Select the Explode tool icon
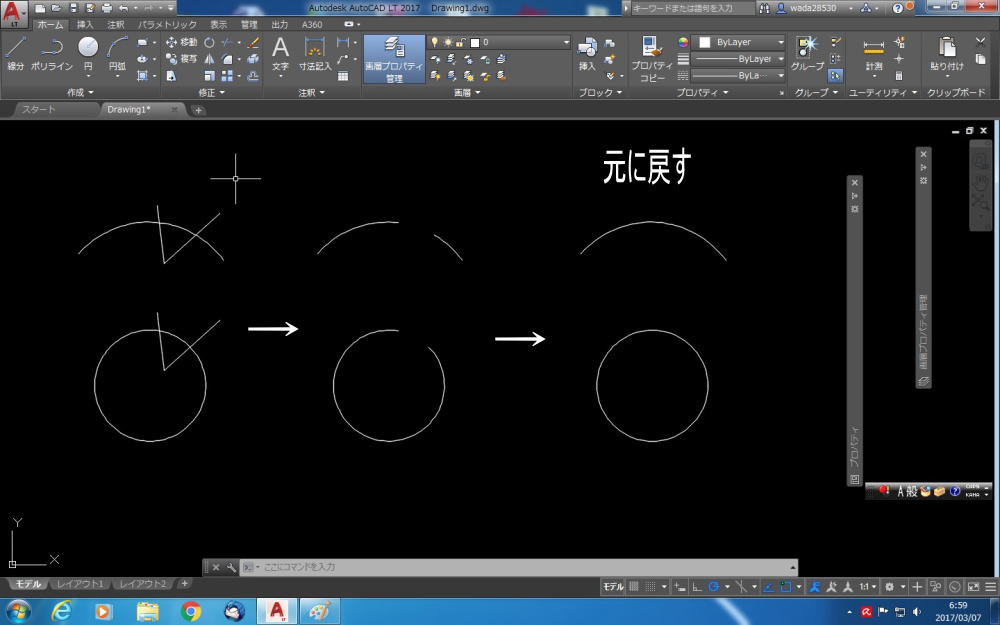Screen dimensions: 1000x625 pyautogui.click(x=253, y=59)
